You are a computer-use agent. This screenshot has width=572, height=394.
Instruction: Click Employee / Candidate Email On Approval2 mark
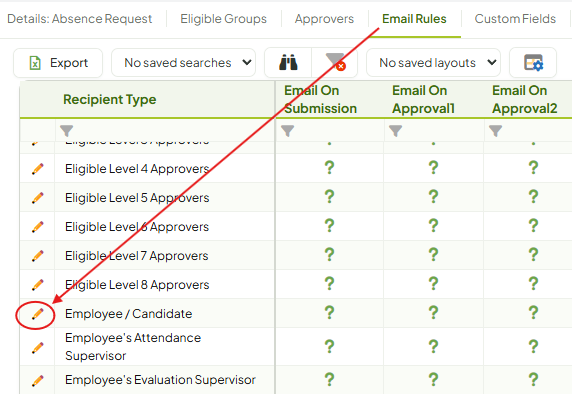533,313
